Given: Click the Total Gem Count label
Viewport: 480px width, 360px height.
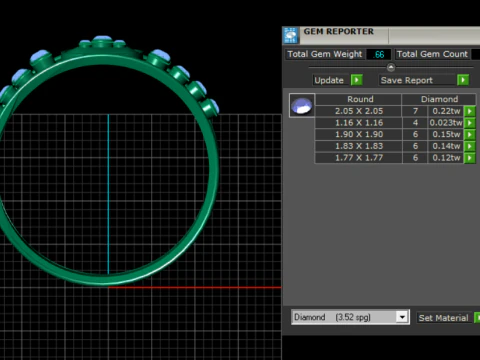Looking at the screenshot, I should [x=432, y=54].
